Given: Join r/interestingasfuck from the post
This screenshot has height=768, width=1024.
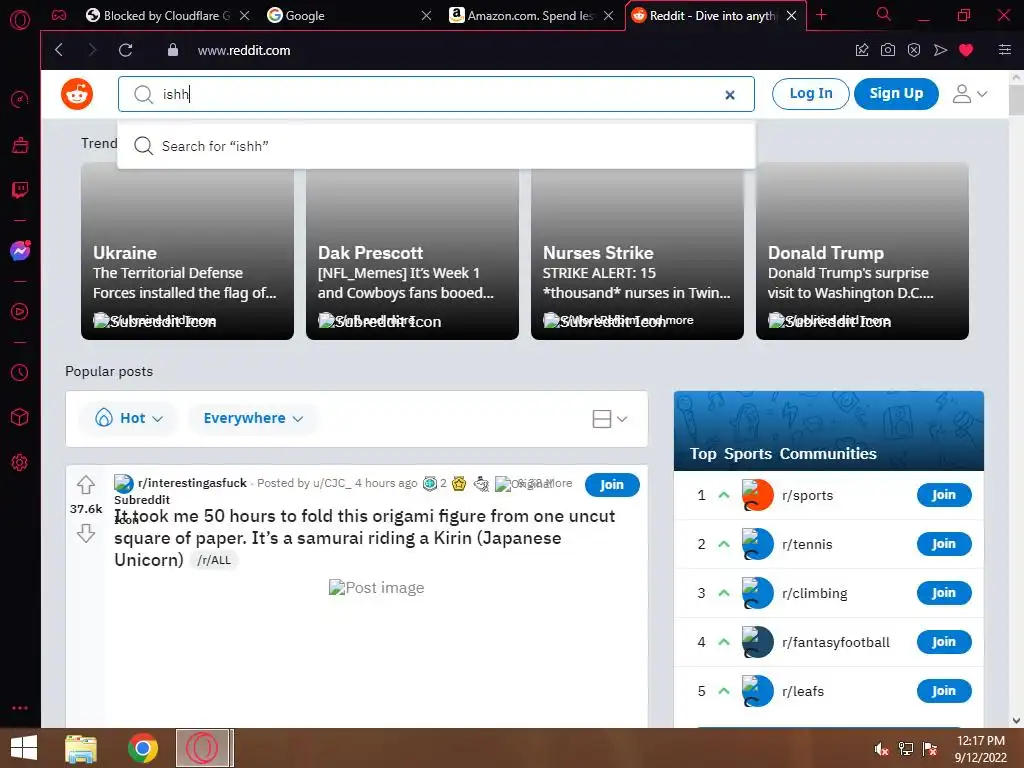Looking at the screenshot, I should click(x=612, y=485).
